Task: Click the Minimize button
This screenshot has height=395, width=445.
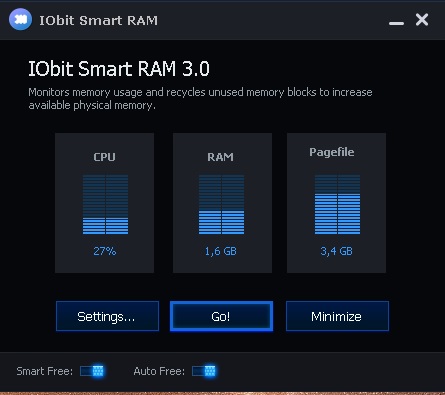Action: [x=337, y=316]
